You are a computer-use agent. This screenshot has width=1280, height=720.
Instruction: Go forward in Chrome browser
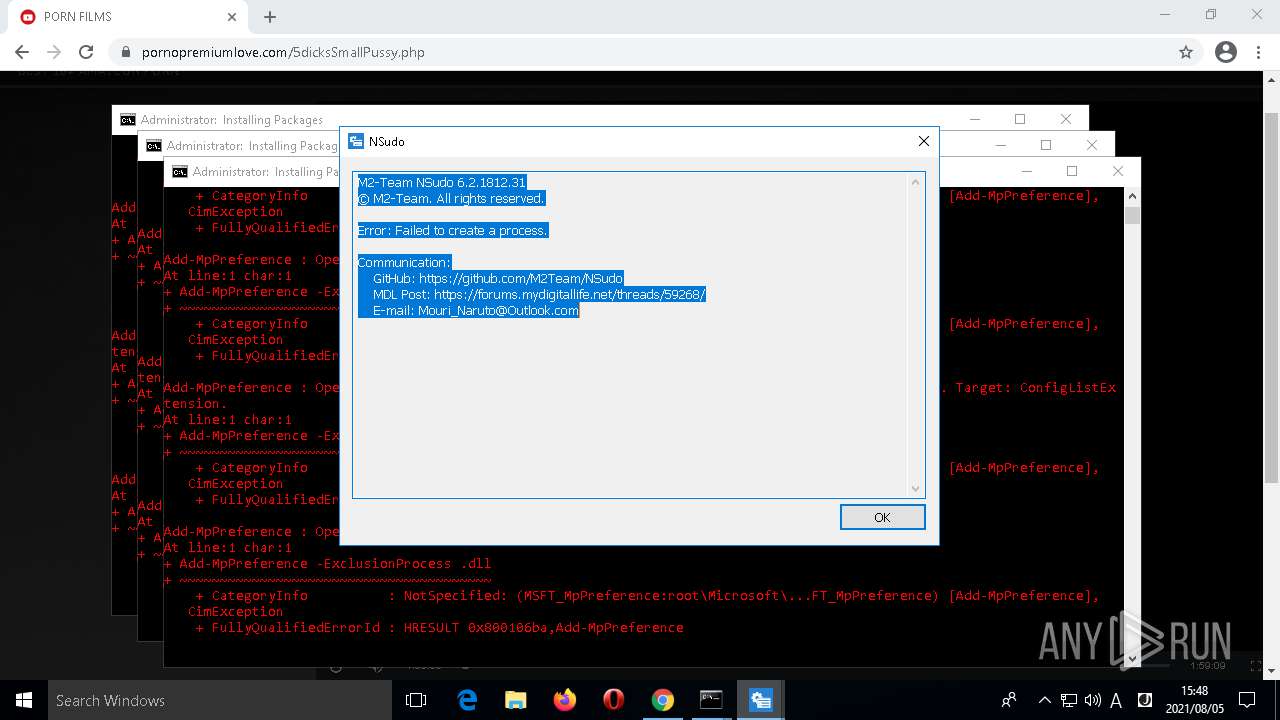54,52
